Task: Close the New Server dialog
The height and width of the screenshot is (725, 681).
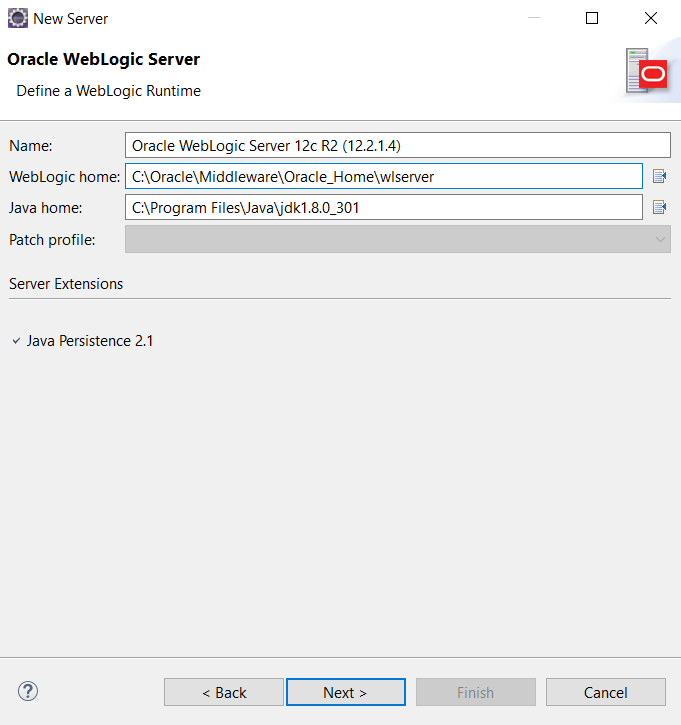Action: click(651, 18)
